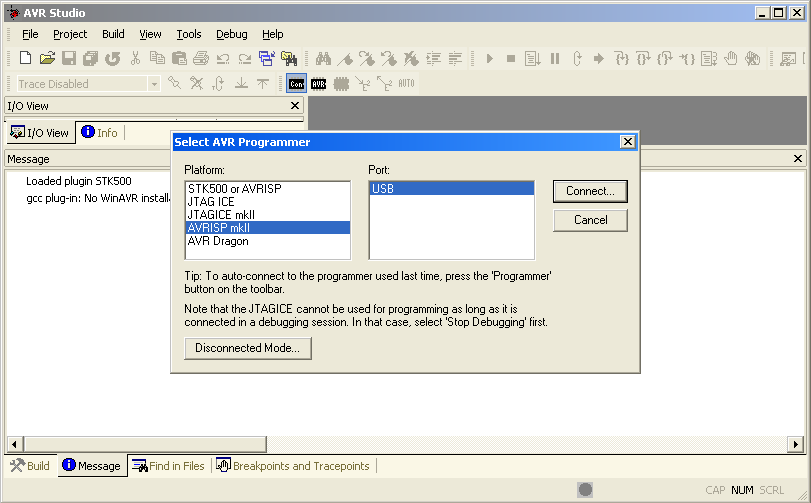The image size is (811, 503).
Task: Click the NUM indicator in the status bar
Action: coord(742,490)
